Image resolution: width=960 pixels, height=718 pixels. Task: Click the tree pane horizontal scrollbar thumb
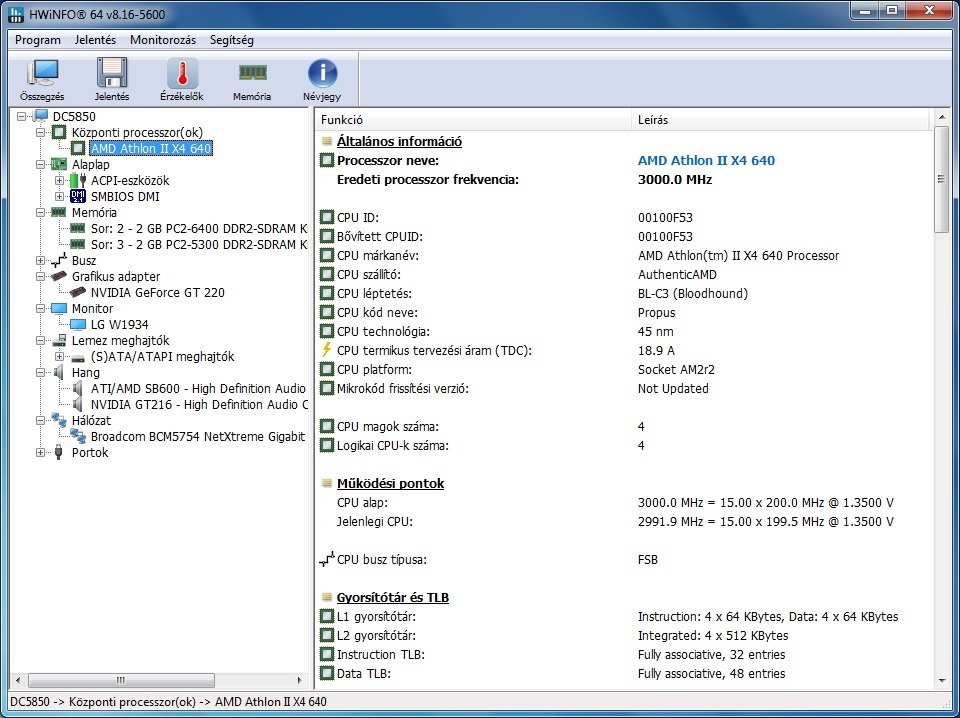(121, 680)
